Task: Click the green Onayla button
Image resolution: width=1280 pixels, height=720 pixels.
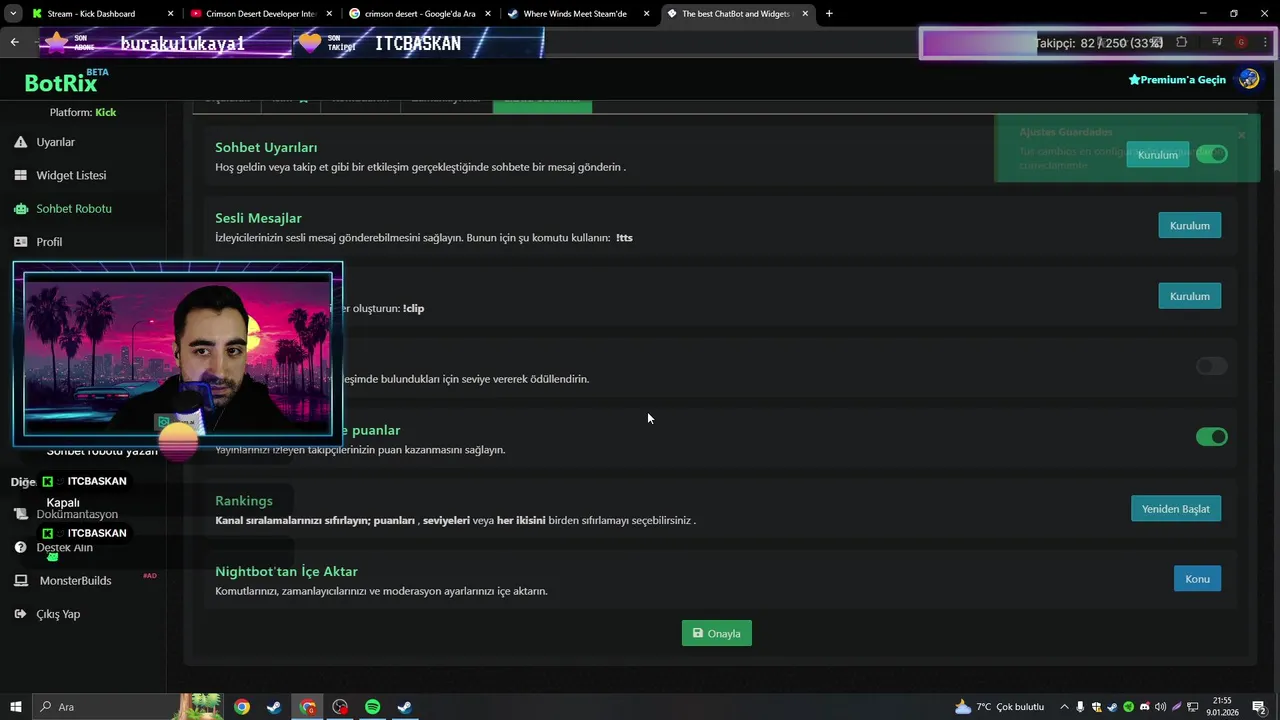Action: click(x=717, y=633)
